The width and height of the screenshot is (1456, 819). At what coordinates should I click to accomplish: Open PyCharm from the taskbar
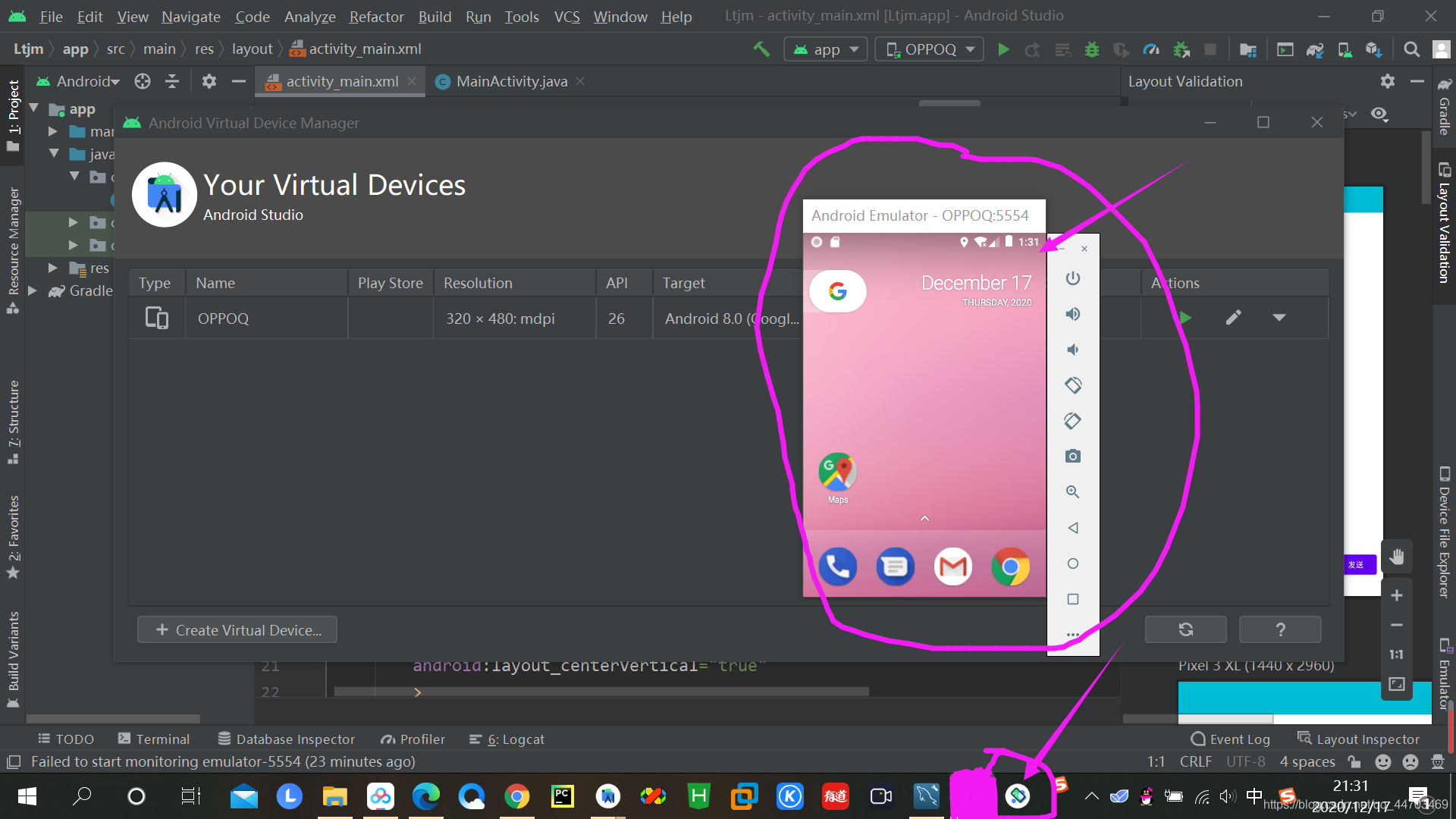(x=562, y=796)
